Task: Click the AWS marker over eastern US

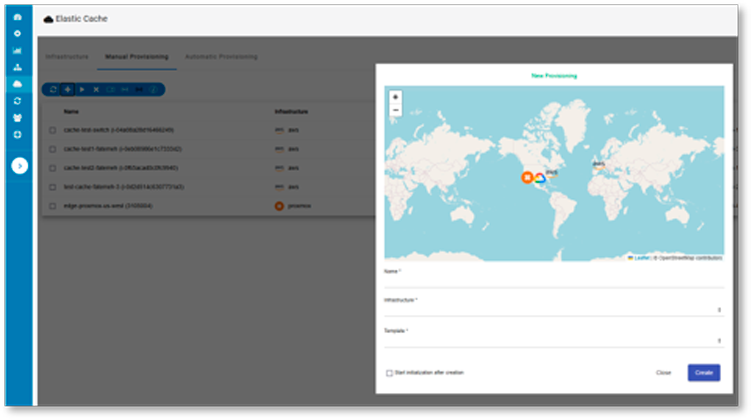Action: [x=552, y=173]
